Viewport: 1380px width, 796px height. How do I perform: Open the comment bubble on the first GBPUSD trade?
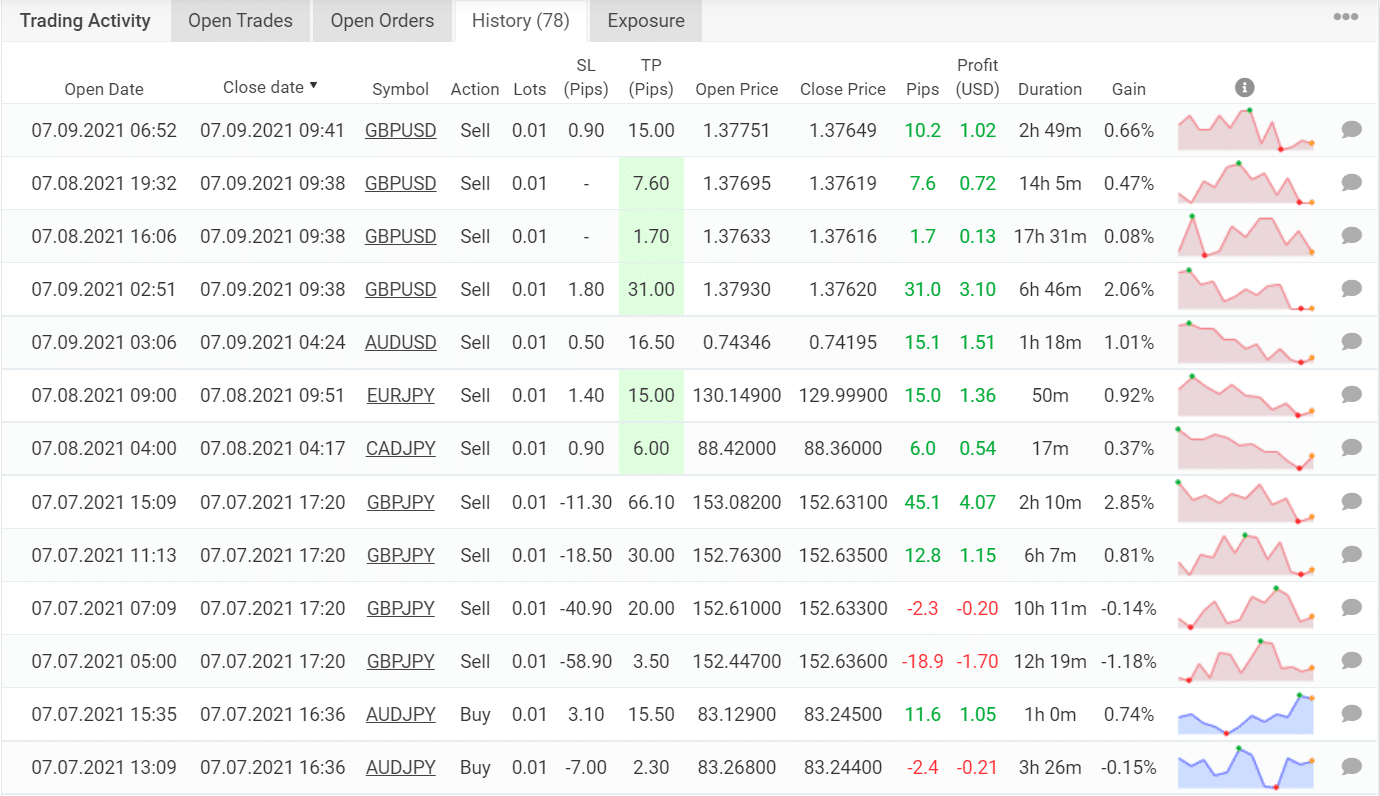tap(1351, 129)
